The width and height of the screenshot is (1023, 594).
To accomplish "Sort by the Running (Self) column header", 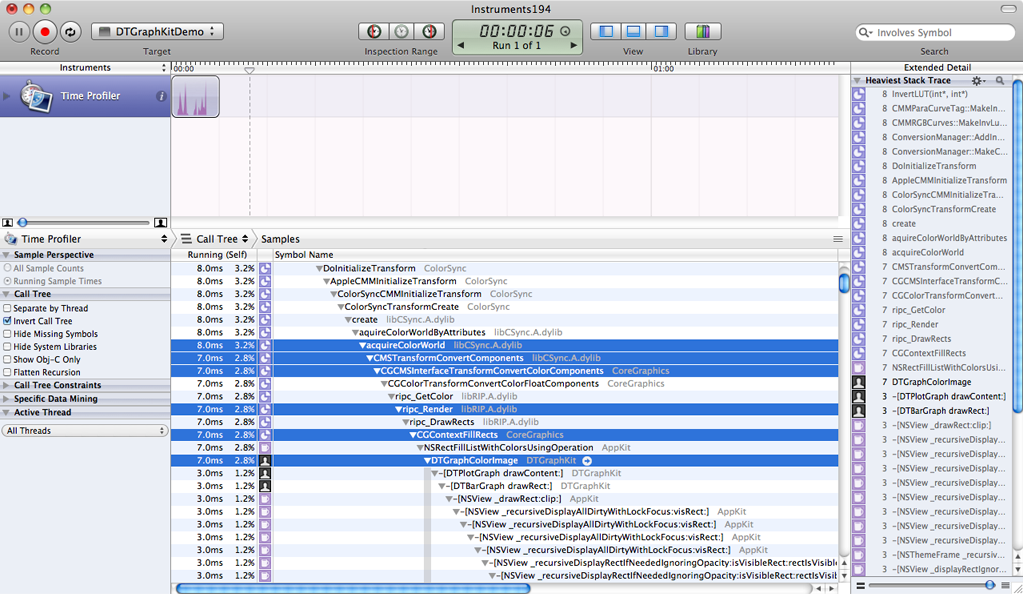I will coord(218,255).
